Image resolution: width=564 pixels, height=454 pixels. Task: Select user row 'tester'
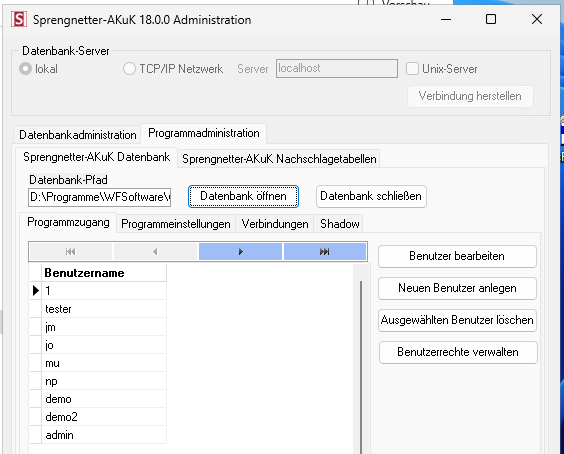pyautogui.click(x=104, y=309)
